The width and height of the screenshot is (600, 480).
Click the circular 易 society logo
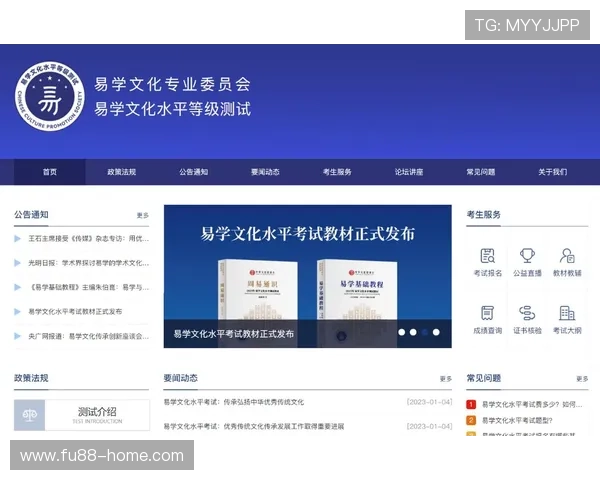pos(50,96)
